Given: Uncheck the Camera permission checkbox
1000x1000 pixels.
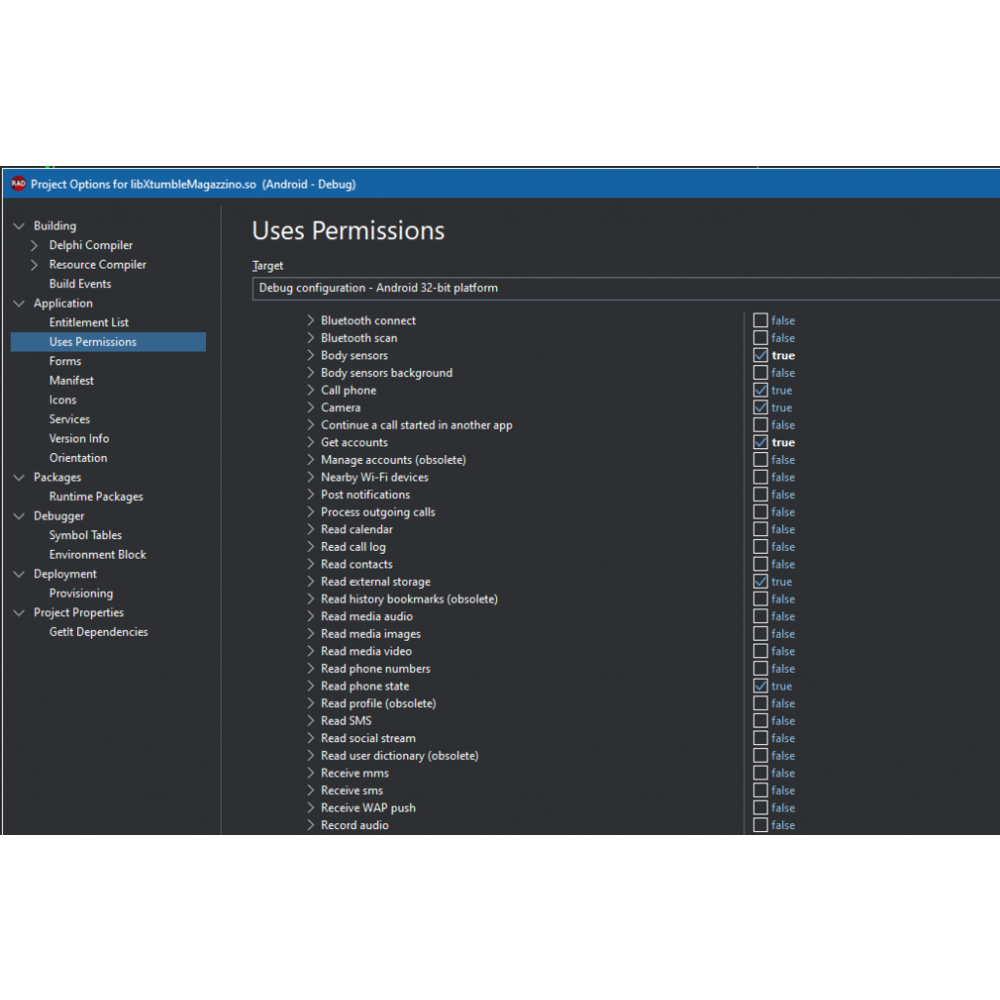Looking at the screenshot, I should (x=760, y=408).
